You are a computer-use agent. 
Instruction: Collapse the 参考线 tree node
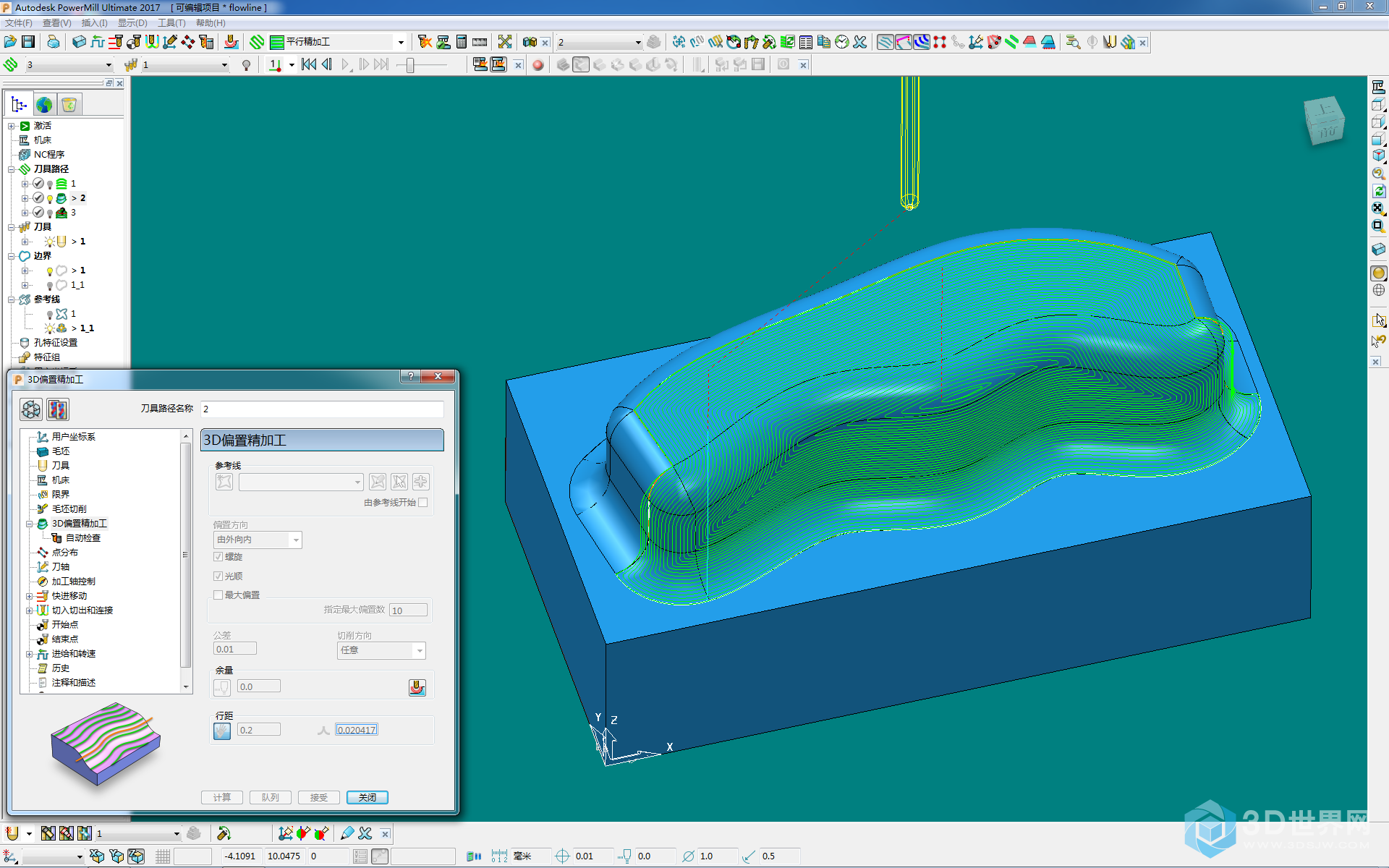click(x=12, y=299)
